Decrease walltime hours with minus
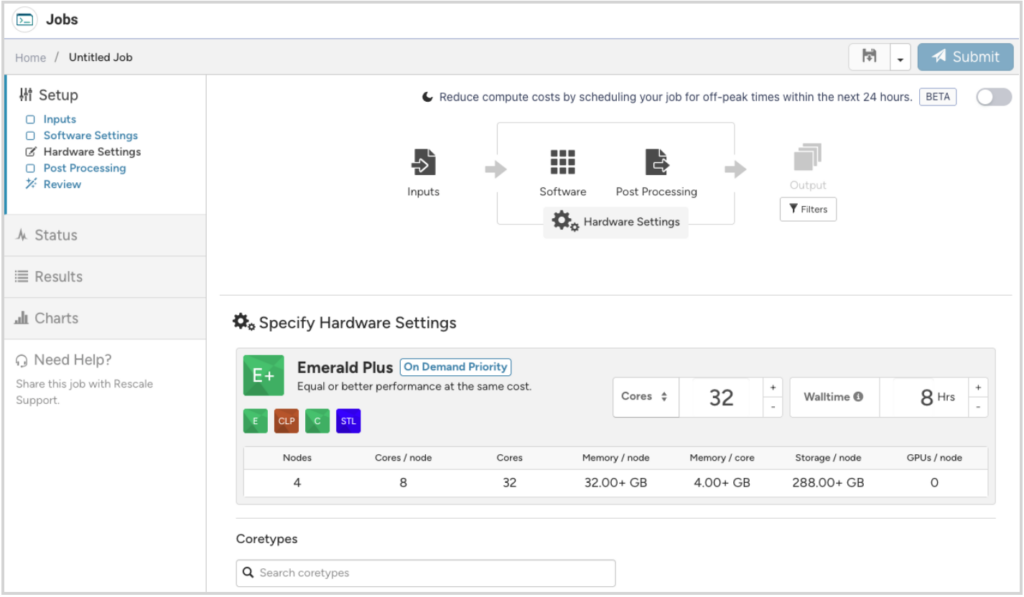This screenshot has height=597, width=1024. [977, 407]
